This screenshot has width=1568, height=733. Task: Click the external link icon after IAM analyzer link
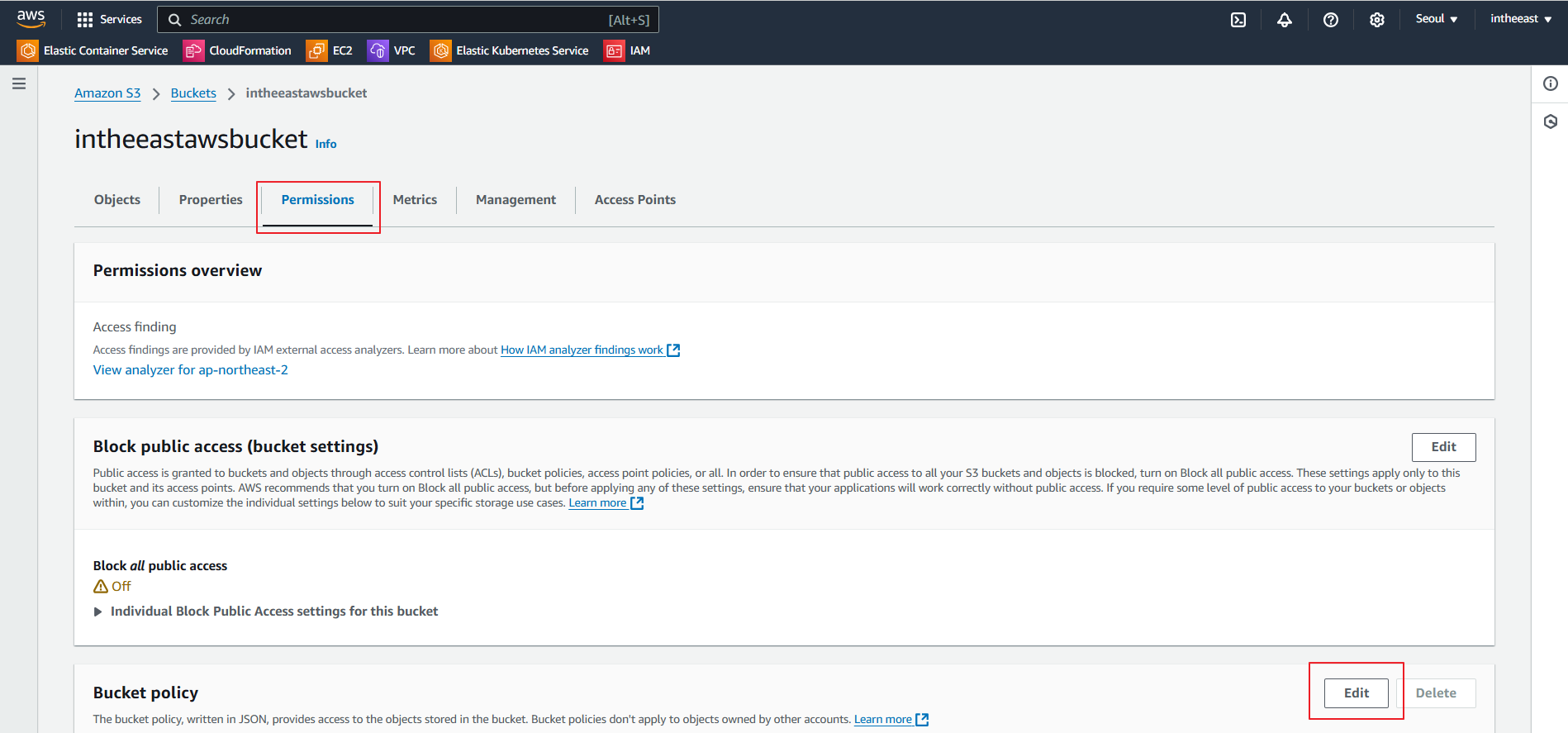pos(673,350)
